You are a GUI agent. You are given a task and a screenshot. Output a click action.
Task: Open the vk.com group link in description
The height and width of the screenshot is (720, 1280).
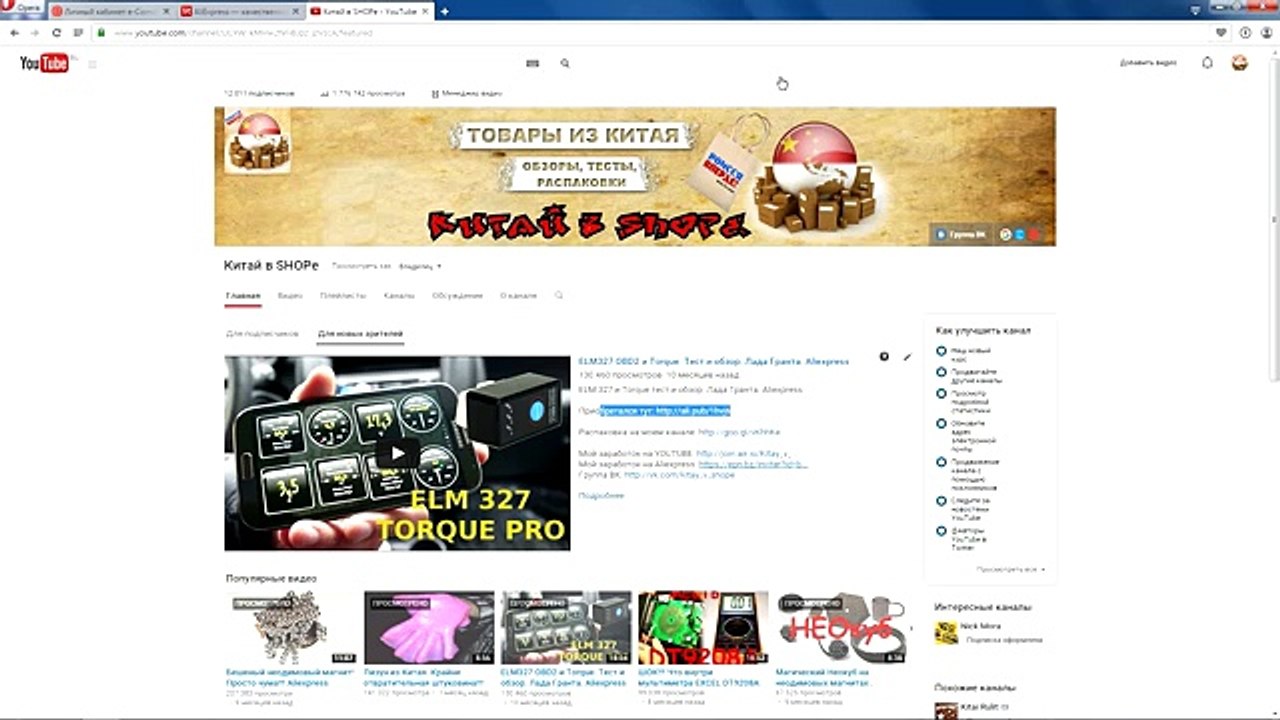681,474
